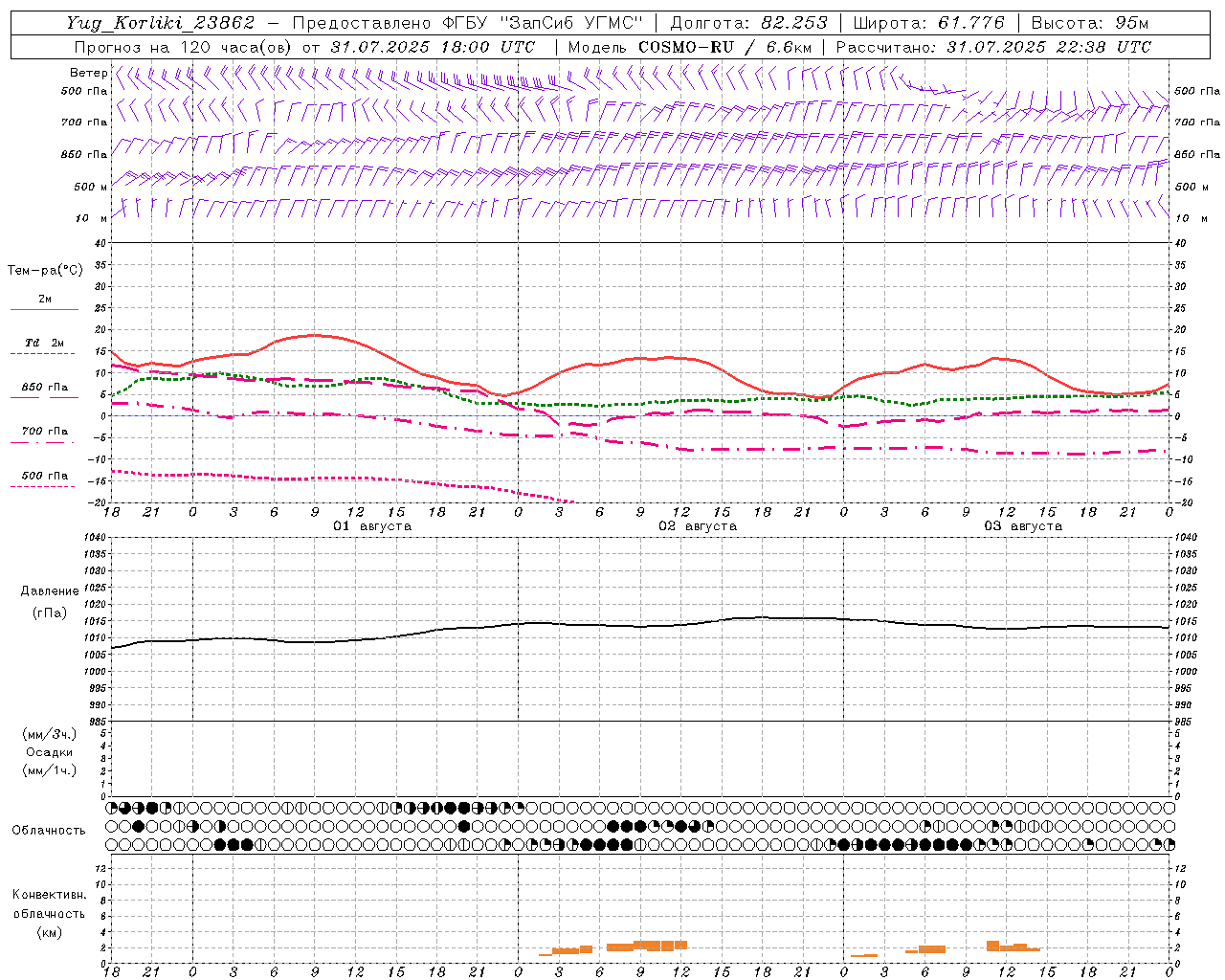Select the Конвективн. label

(49, 895)
